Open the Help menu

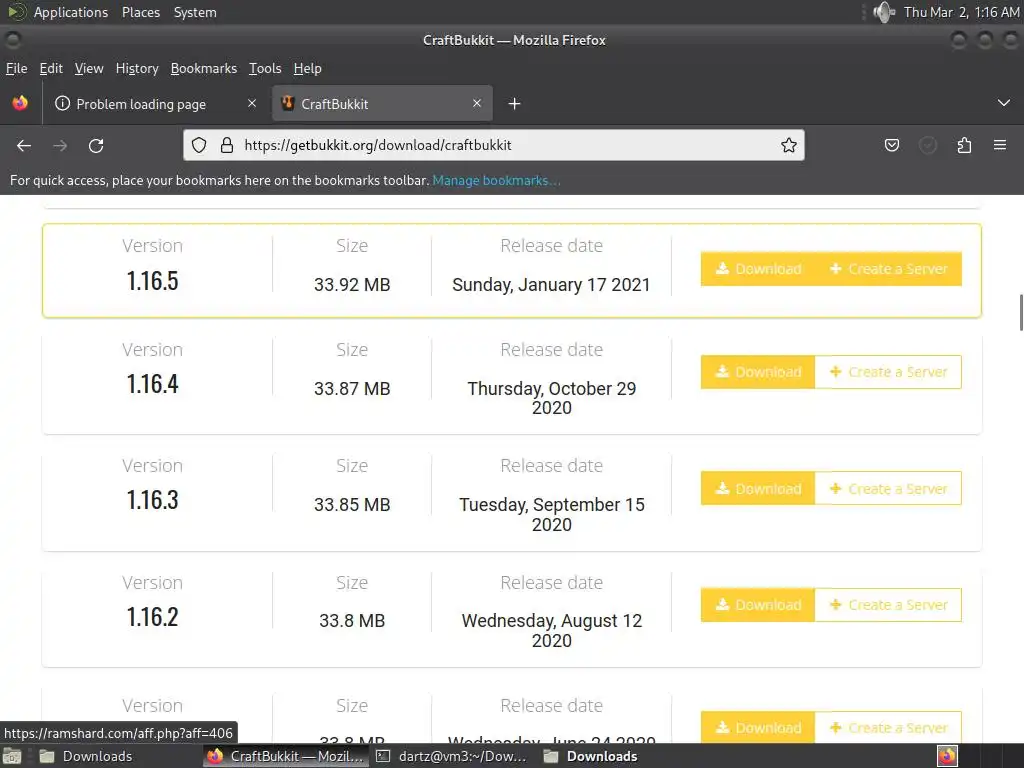[308, 69]
